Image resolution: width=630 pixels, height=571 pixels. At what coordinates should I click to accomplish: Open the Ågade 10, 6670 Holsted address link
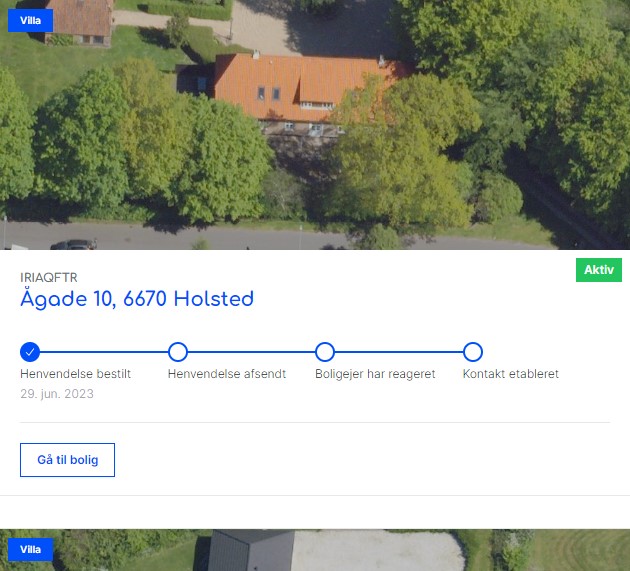137,299
